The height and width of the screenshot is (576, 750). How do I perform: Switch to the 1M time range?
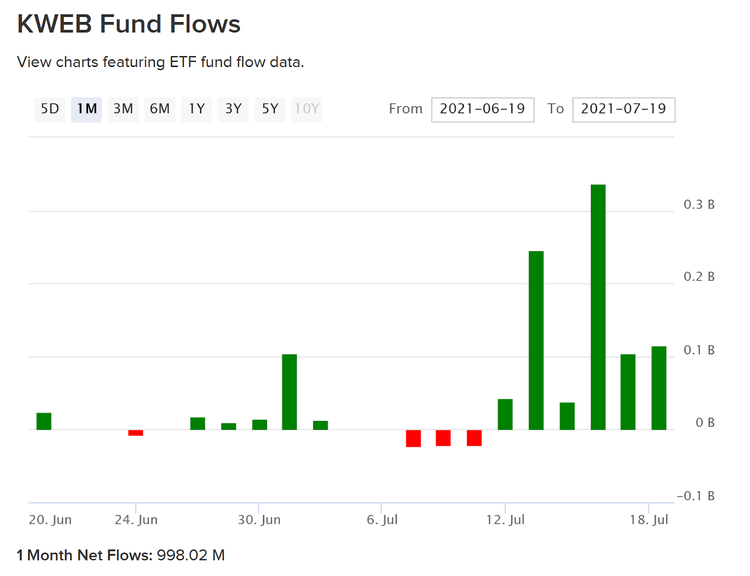pyautogui.click(x=86, y=109)
